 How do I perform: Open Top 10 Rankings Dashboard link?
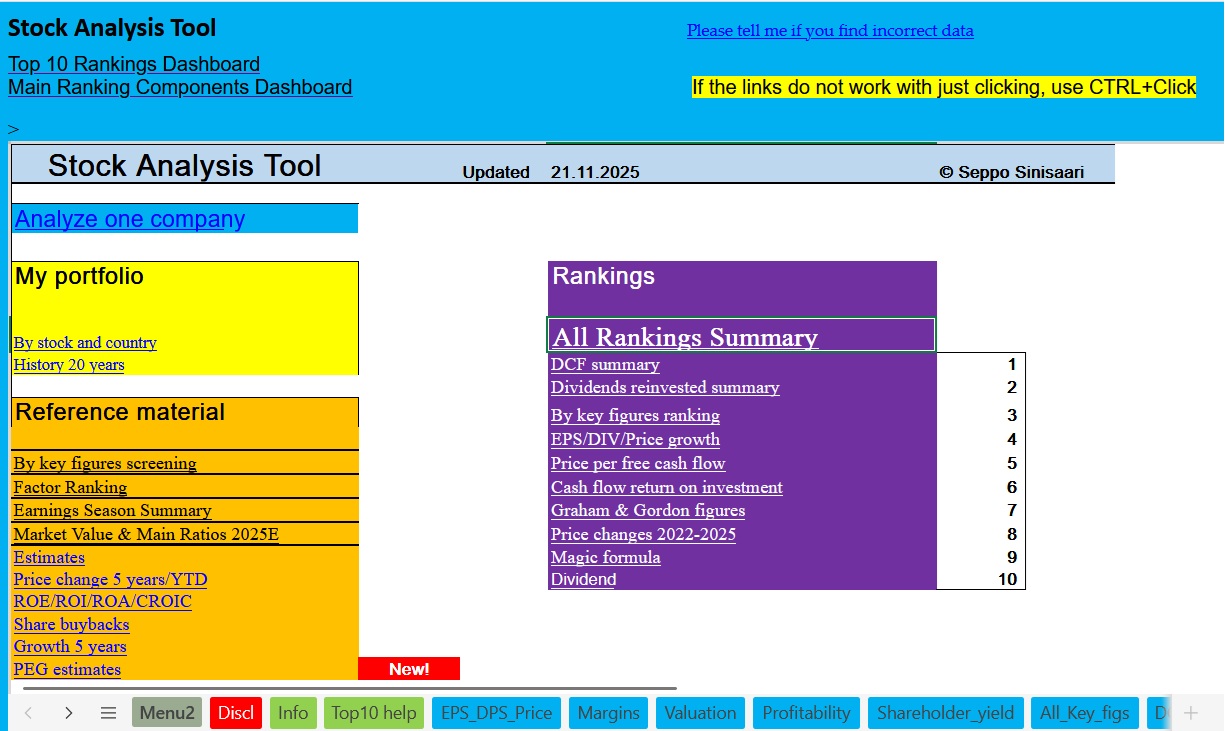click(134, 65)
